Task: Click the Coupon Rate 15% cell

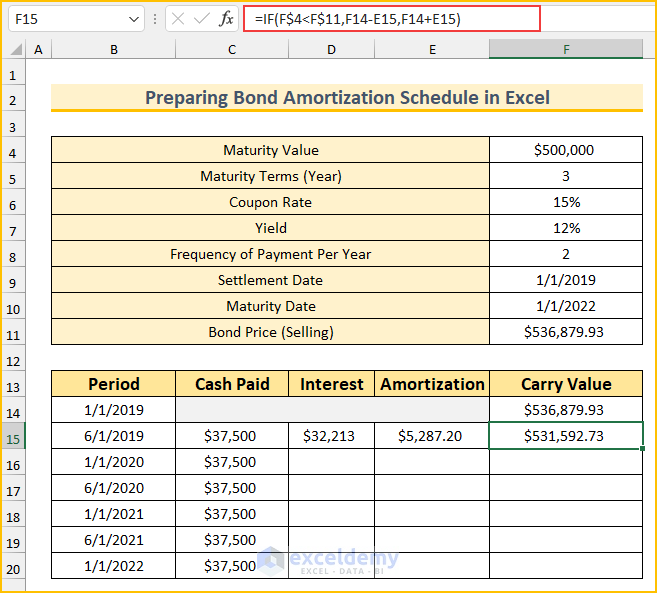Action: [566, 202]
